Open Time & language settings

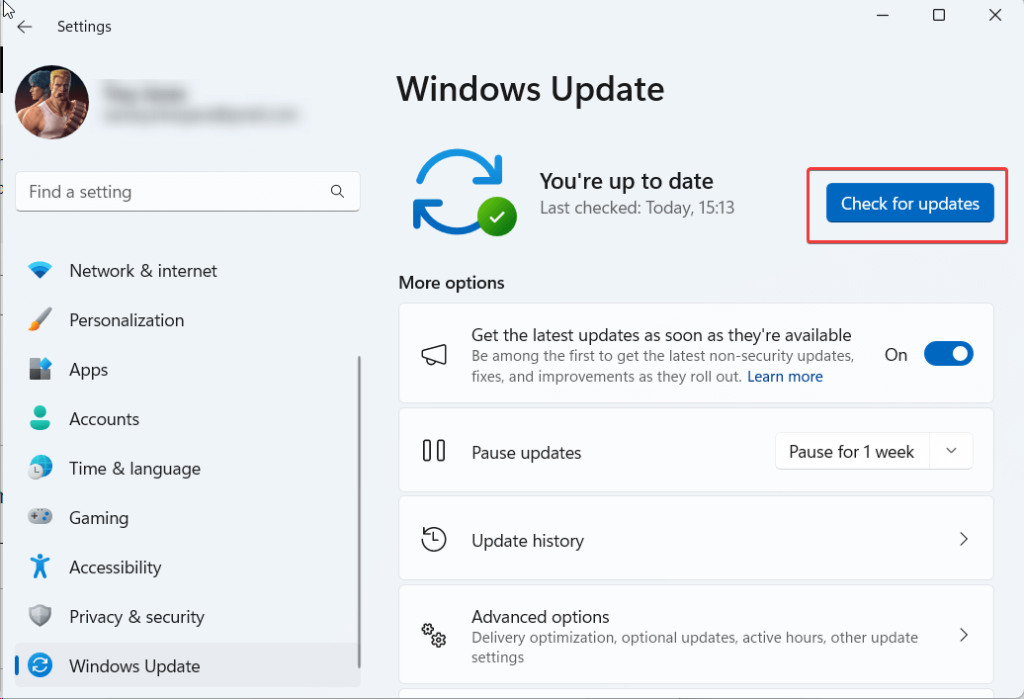tap(134, 469)
